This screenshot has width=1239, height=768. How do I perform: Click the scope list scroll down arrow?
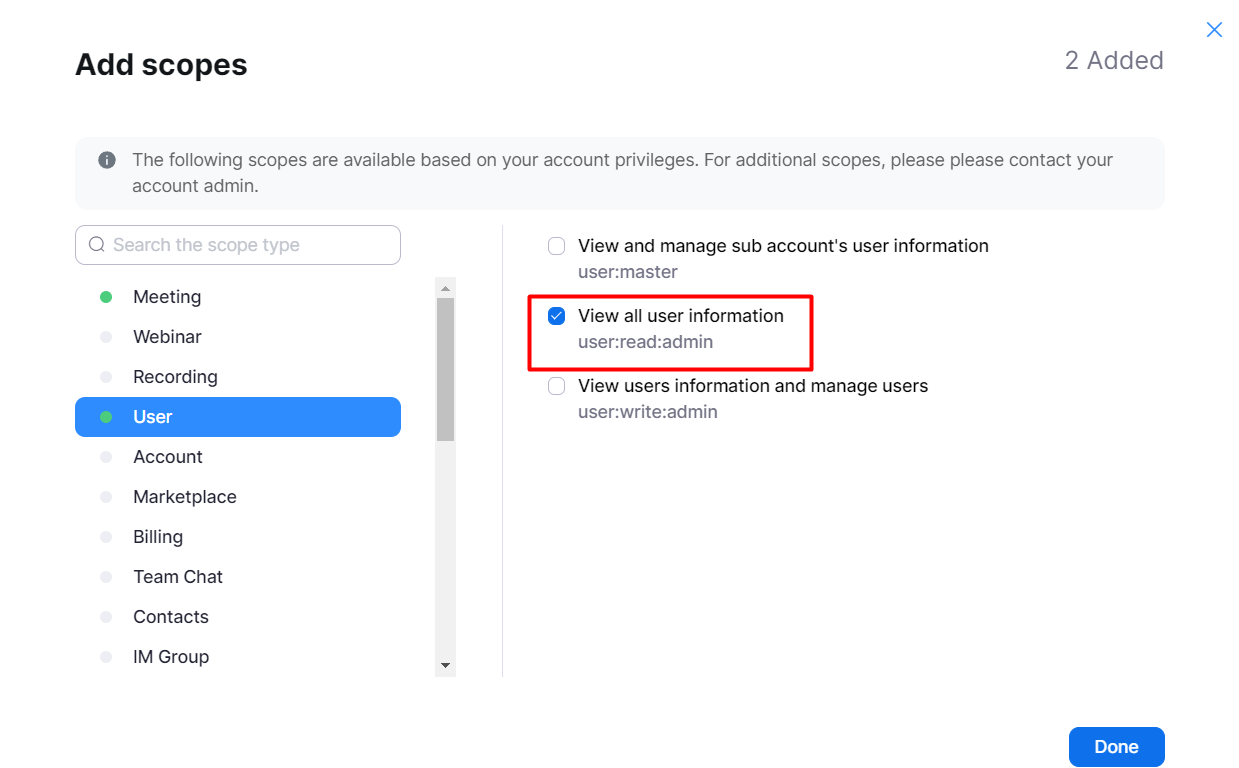click(445, 666)
